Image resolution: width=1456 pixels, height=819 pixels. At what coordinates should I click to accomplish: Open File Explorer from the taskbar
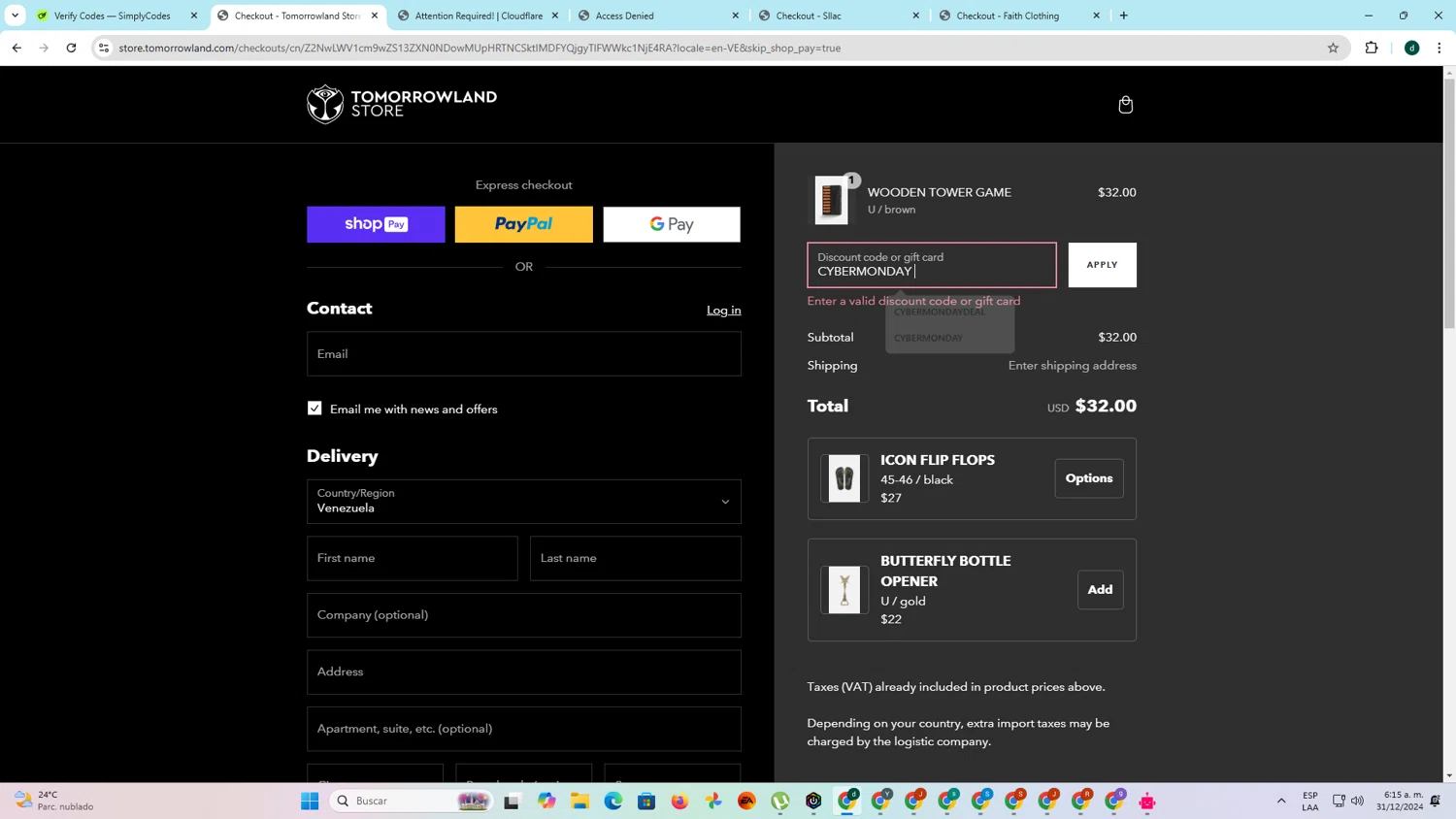tap(579, 801)
